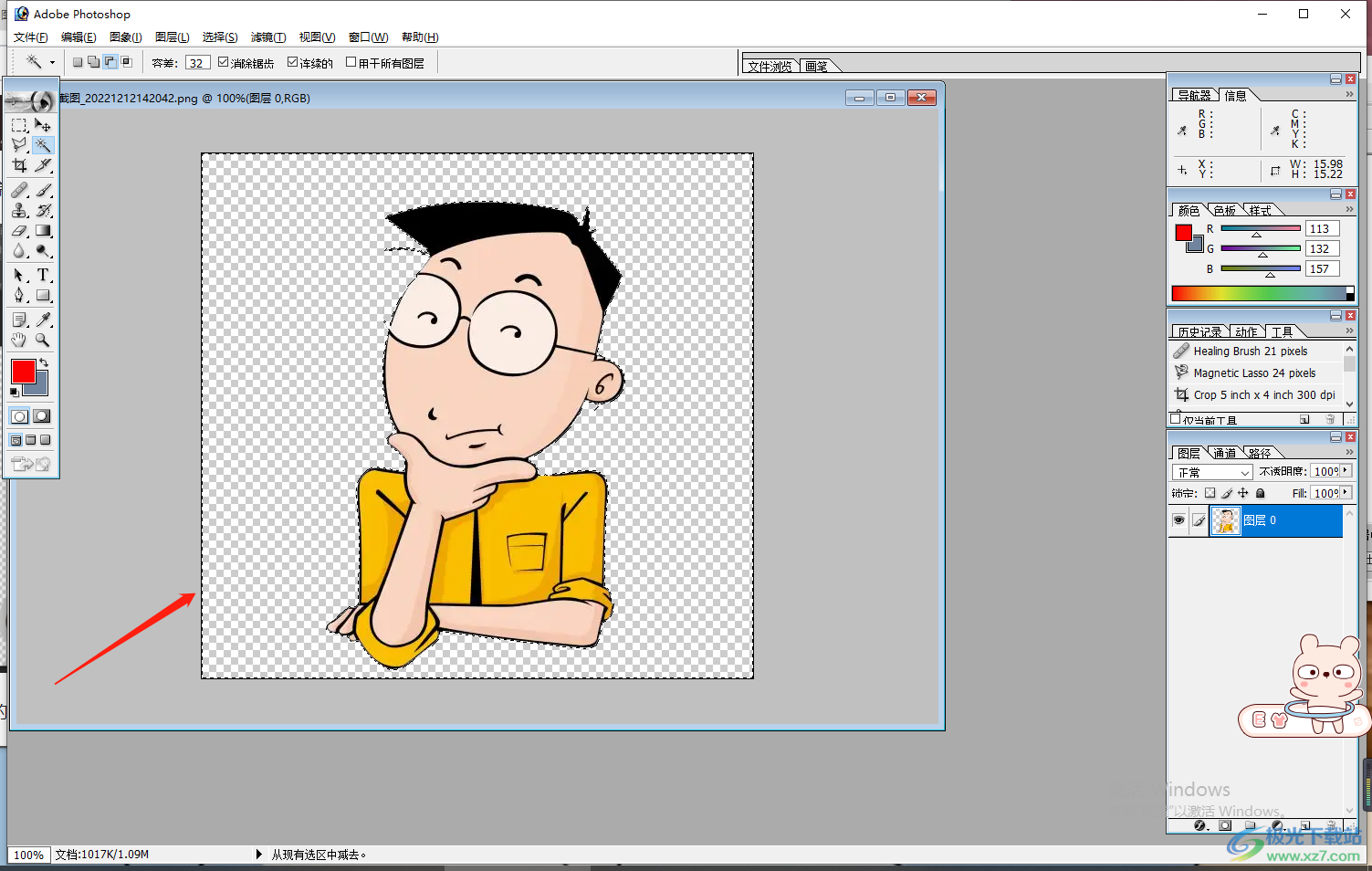Open the 选择(S) menu

point(220,37)
